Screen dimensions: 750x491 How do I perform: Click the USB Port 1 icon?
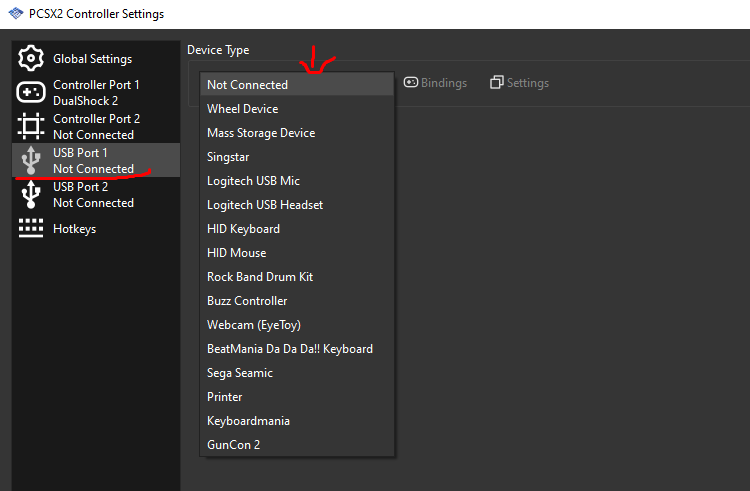pos(31,160)
